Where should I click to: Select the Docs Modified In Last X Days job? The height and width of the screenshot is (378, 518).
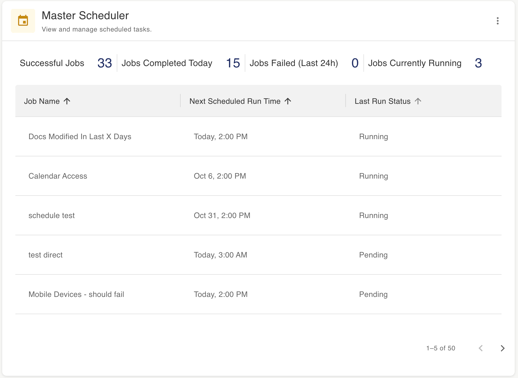point(80,137)
